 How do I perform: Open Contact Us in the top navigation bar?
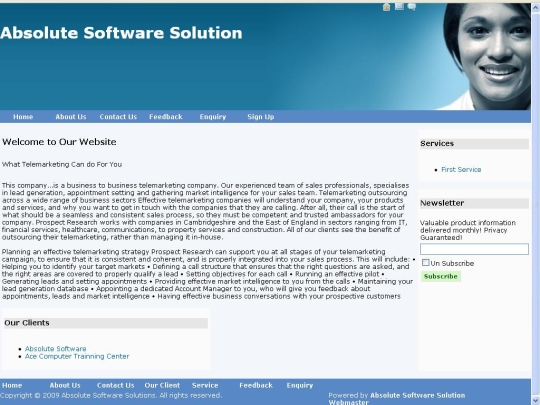118,117
